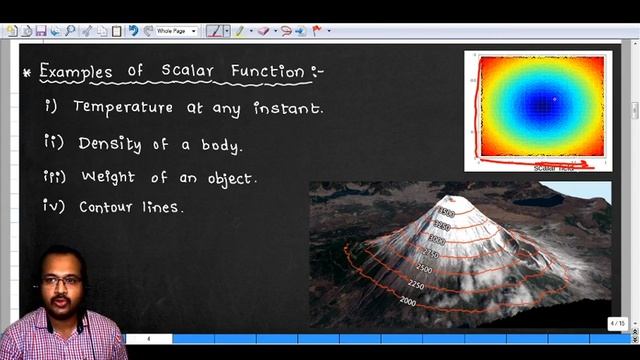Click the 4 / 15 page indicator
Image resolution: width=640 pixels, height=360 pixels.
click(618, 323)
